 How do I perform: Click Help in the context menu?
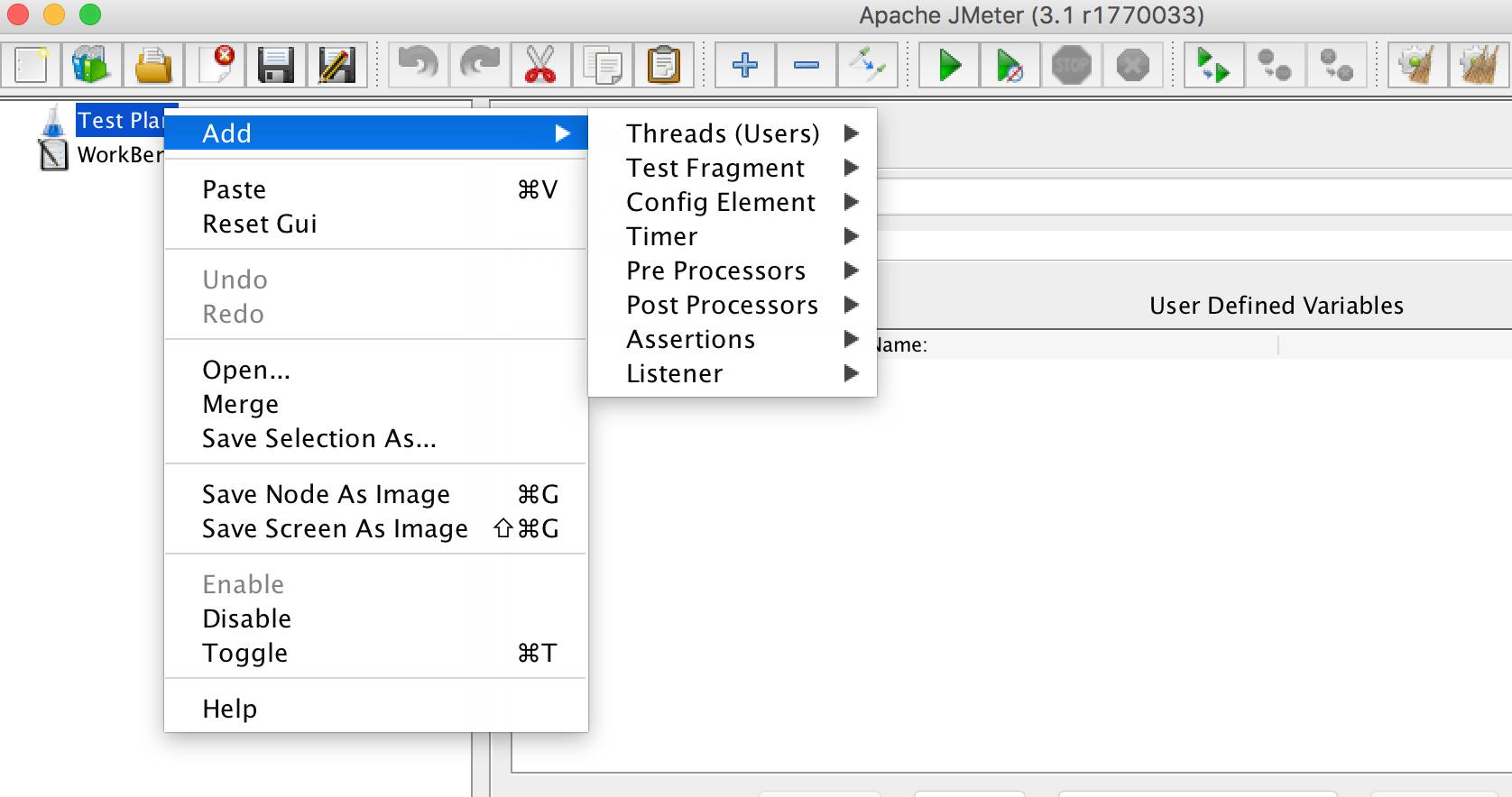(x=230, y=709)
